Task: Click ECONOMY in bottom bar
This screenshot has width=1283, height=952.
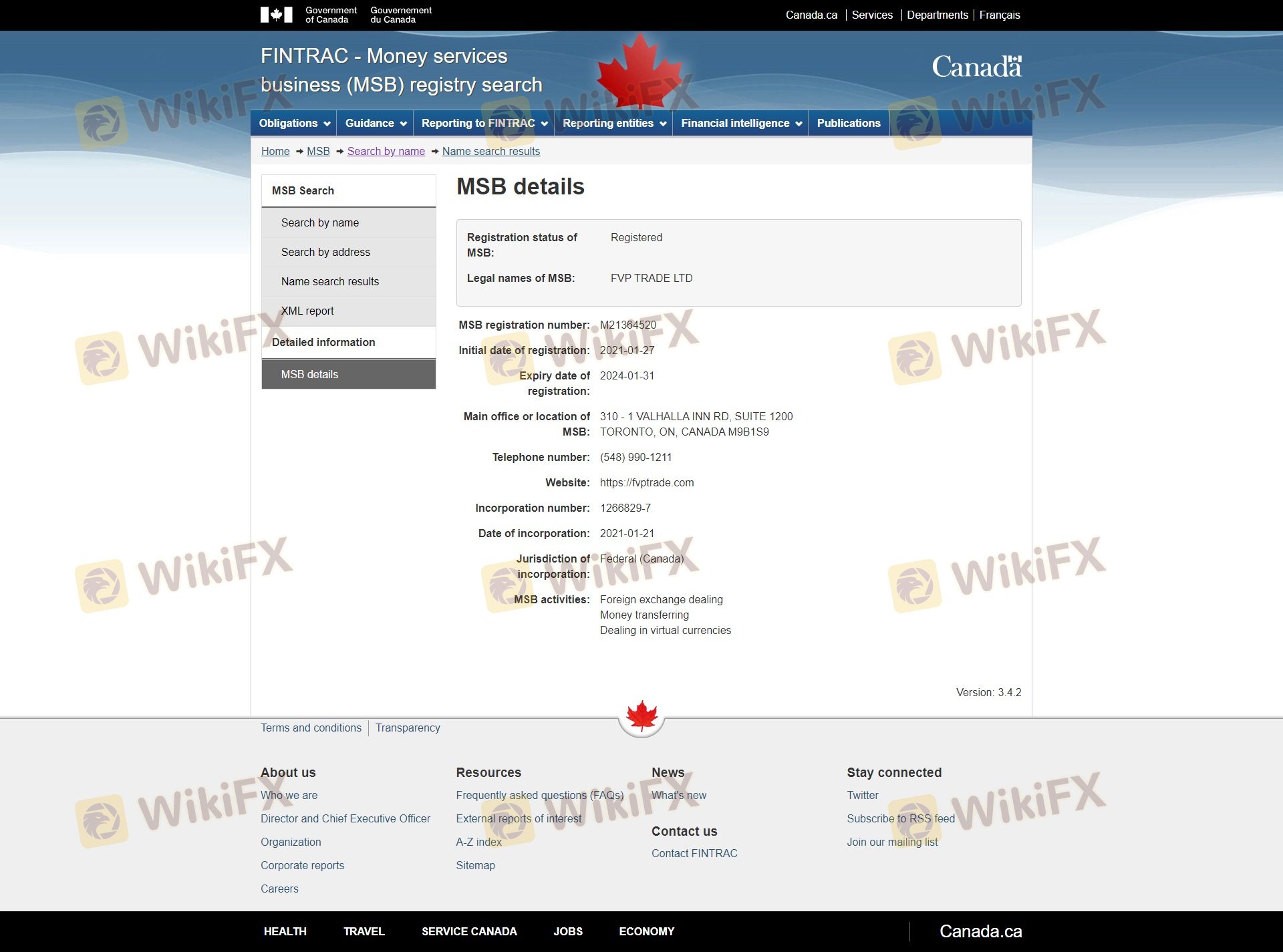Action: click(646, 931)
